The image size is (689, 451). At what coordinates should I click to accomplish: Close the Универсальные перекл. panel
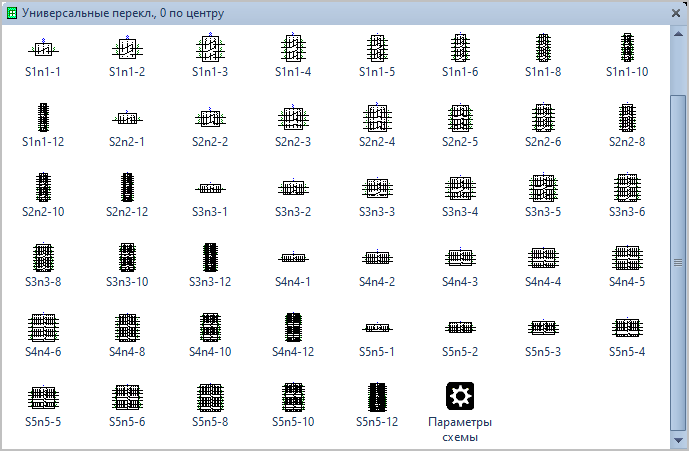click(675, 13)
